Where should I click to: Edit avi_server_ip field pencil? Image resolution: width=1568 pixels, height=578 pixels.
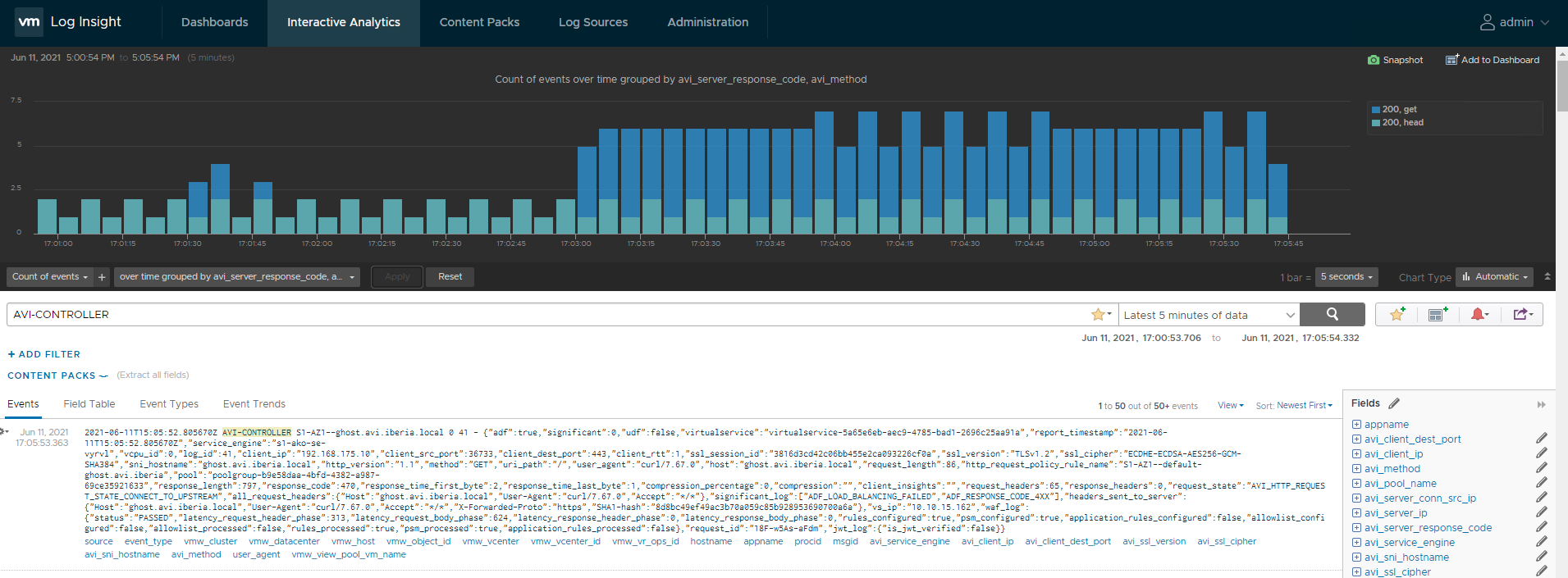click(1542, 512)
